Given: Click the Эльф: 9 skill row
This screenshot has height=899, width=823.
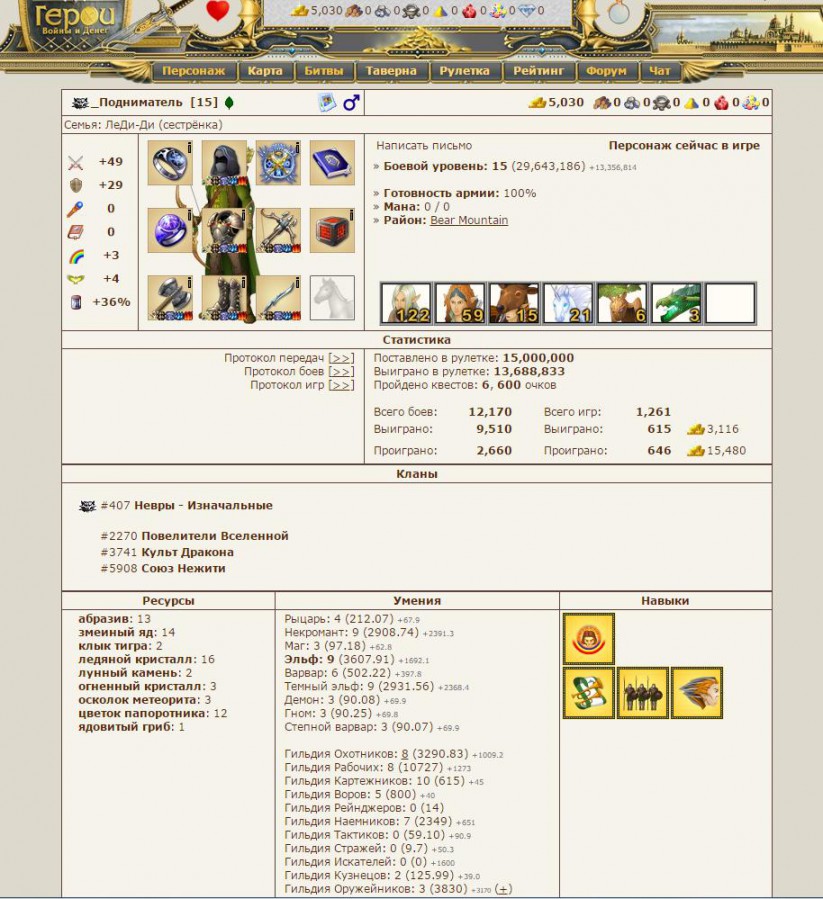Looking at the screenshot, I should point(357,659).
